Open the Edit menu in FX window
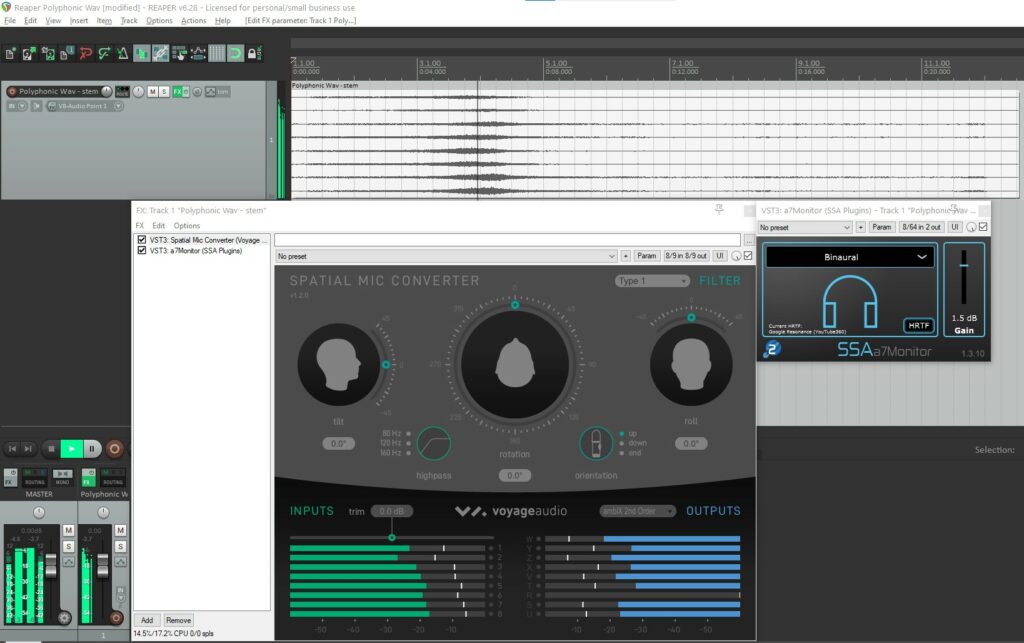 pyautogui.click(x=159, y=225)
